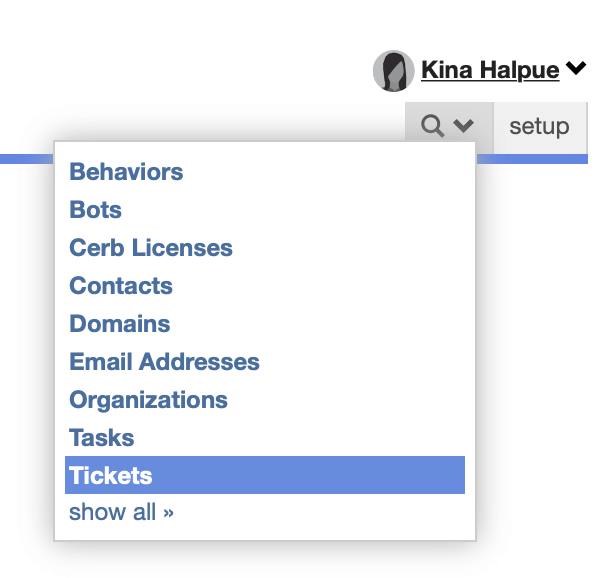Choose Bots in the search menu
This screenshot has width=598, height=578.
pyautogui.click(x=95, y=210)
